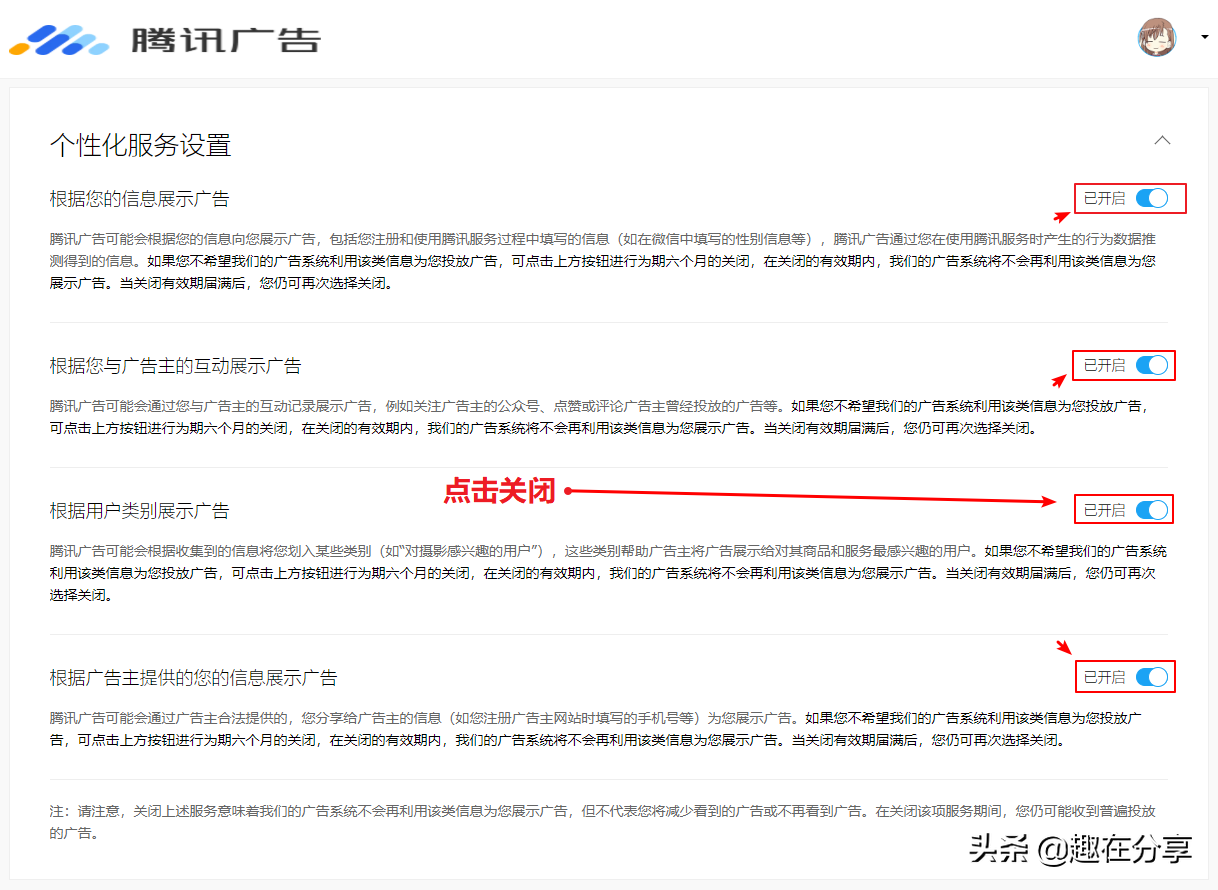Open the user avatar profile picture
1218x890 pixels.
pyautogui.click(x=1157, y=37)
